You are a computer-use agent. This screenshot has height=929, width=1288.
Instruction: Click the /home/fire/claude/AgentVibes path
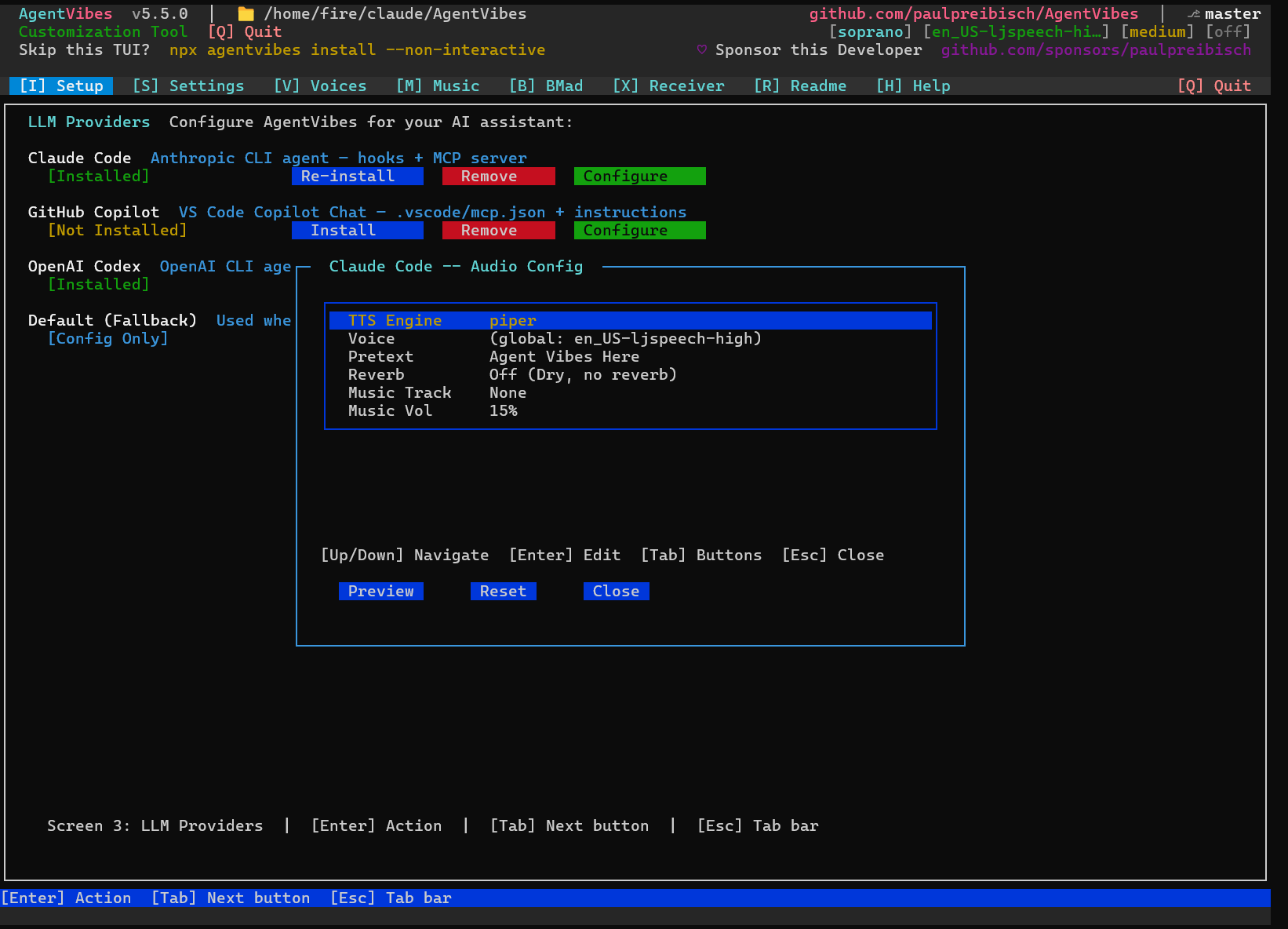395,13
